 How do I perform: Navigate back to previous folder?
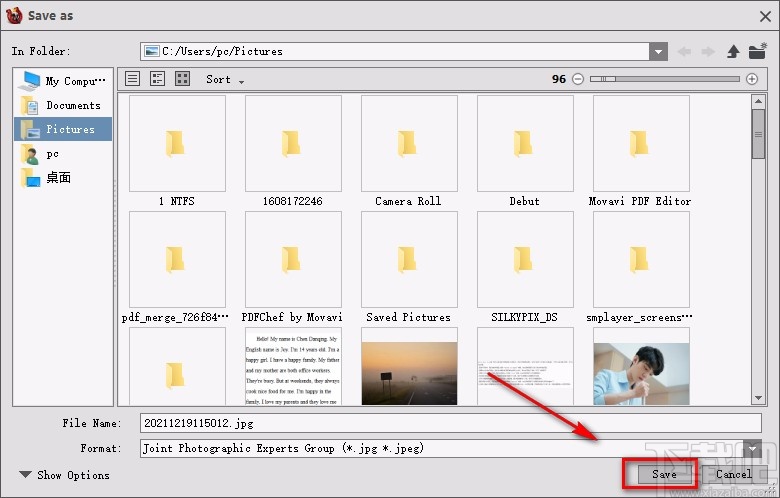point(684,51)
